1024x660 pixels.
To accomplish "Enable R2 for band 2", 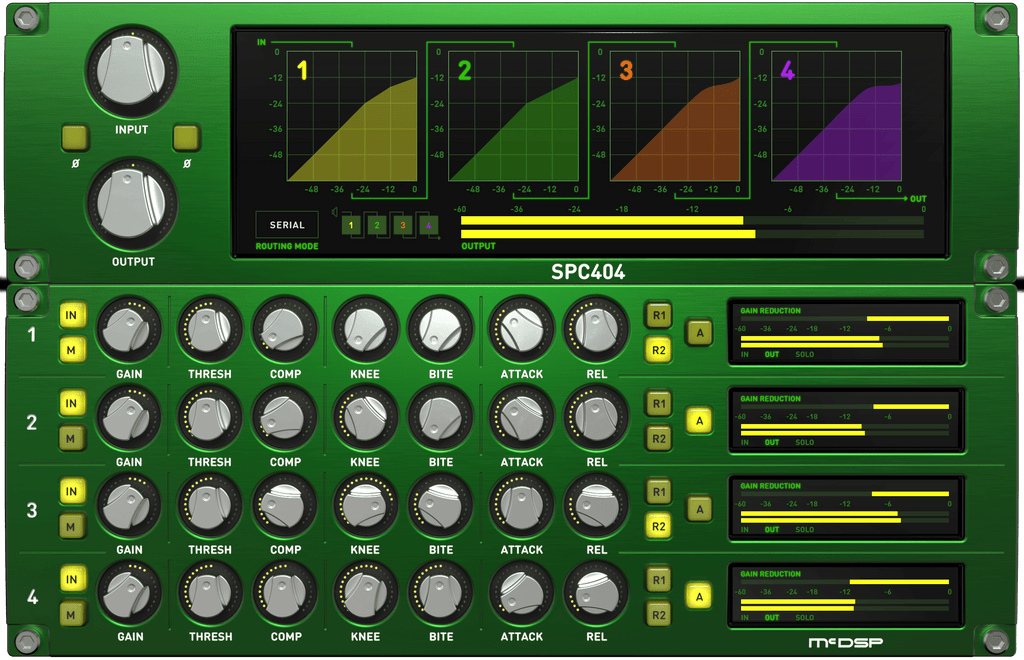I will 658,439.
